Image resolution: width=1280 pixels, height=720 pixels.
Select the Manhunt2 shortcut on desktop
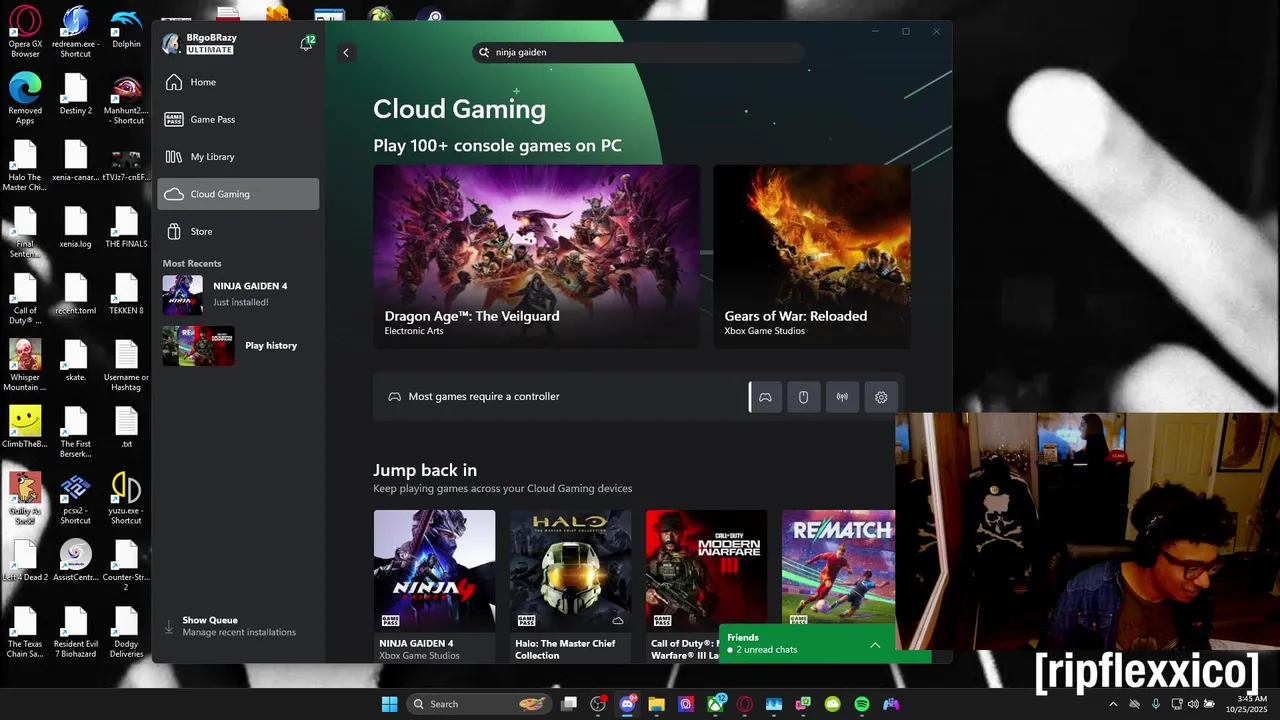pyautogui.click(x=126, y=98)
